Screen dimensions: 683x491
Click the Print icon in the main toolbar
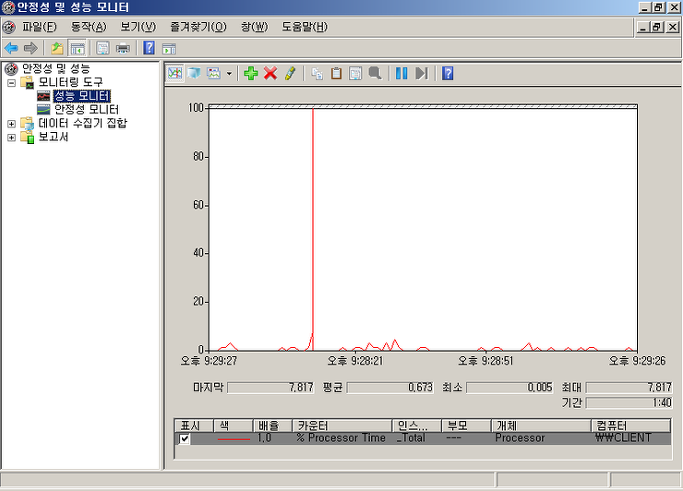tap(123, 48)
